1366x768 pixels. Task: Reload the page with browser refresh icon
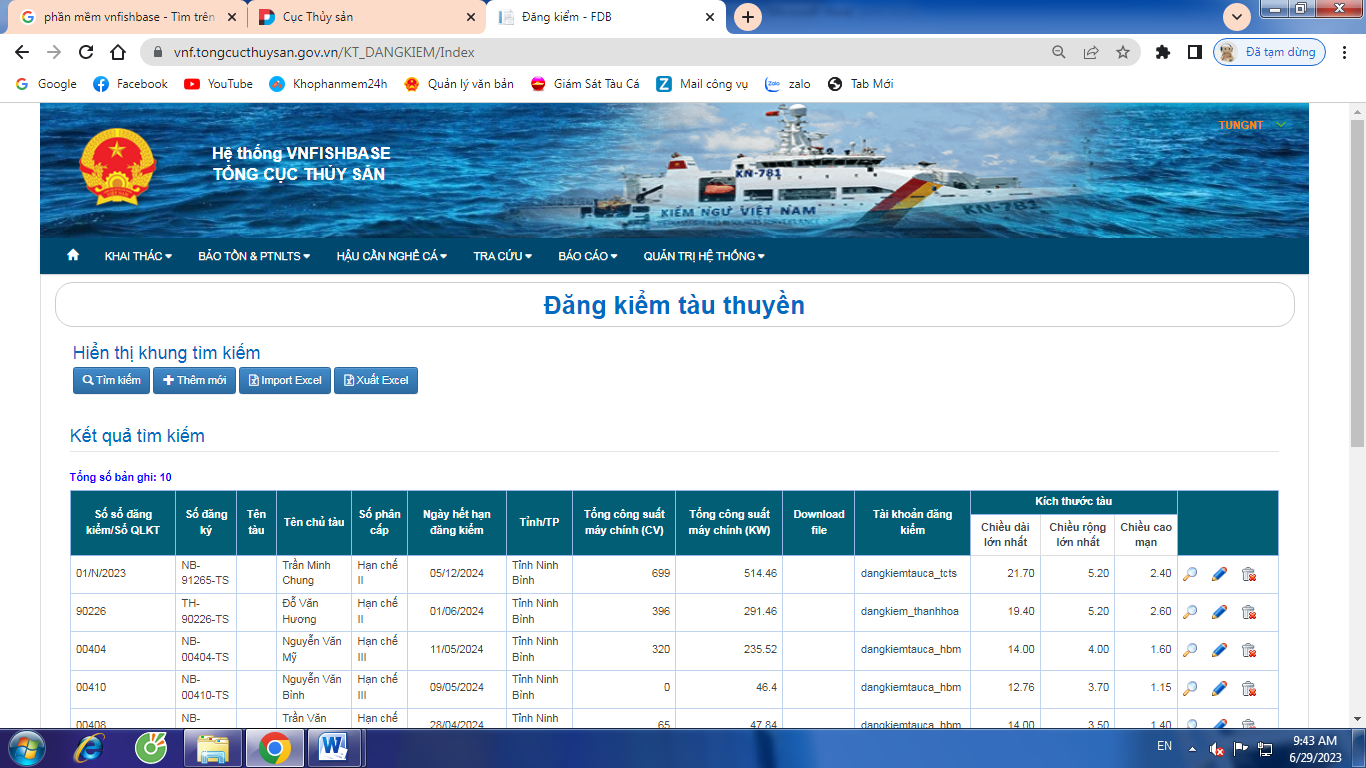[86, 52]
